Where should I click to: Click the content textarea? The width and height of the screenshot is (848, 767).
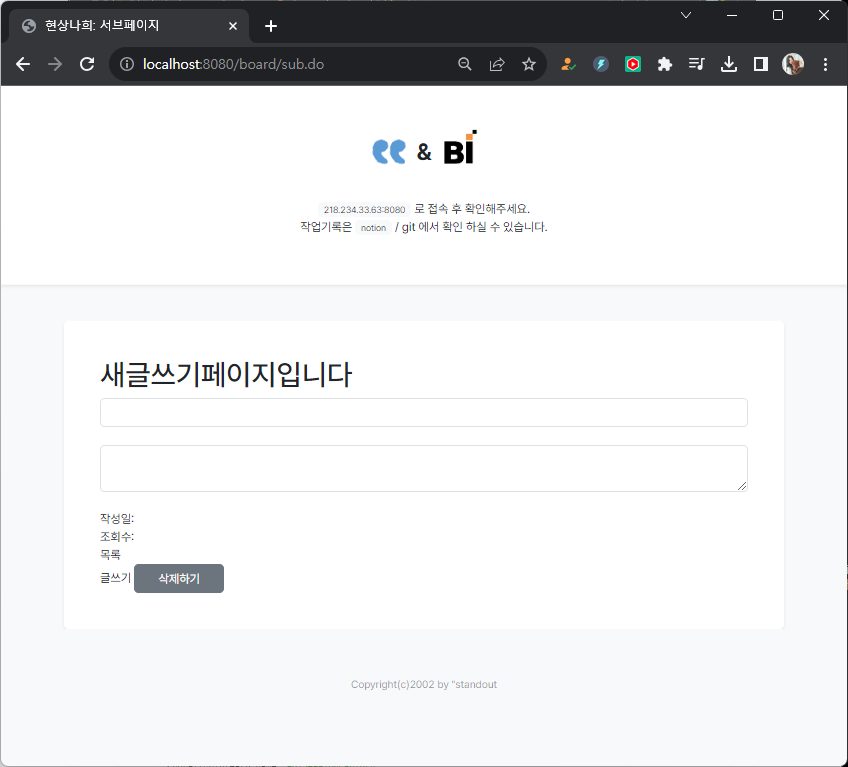pyautogui.click(x=424, y=468)
